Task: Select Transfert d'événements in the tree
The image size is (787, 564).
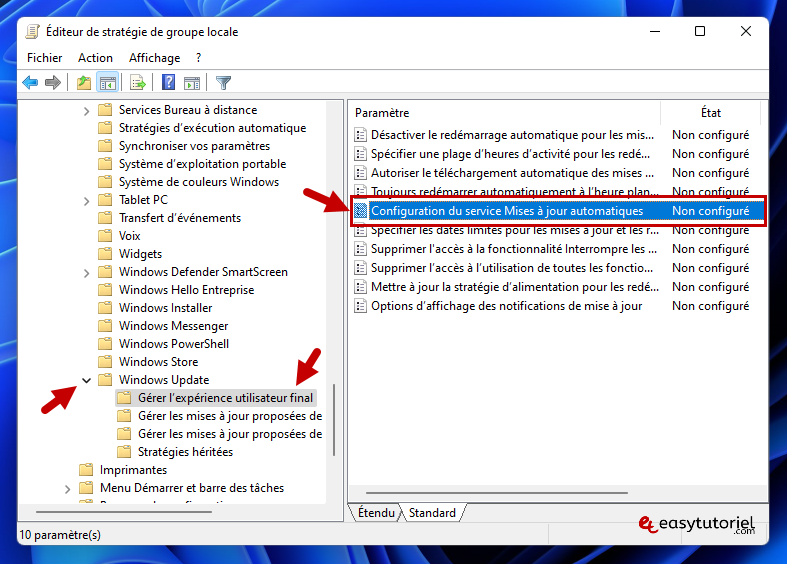Action: (x=180, y=218)
